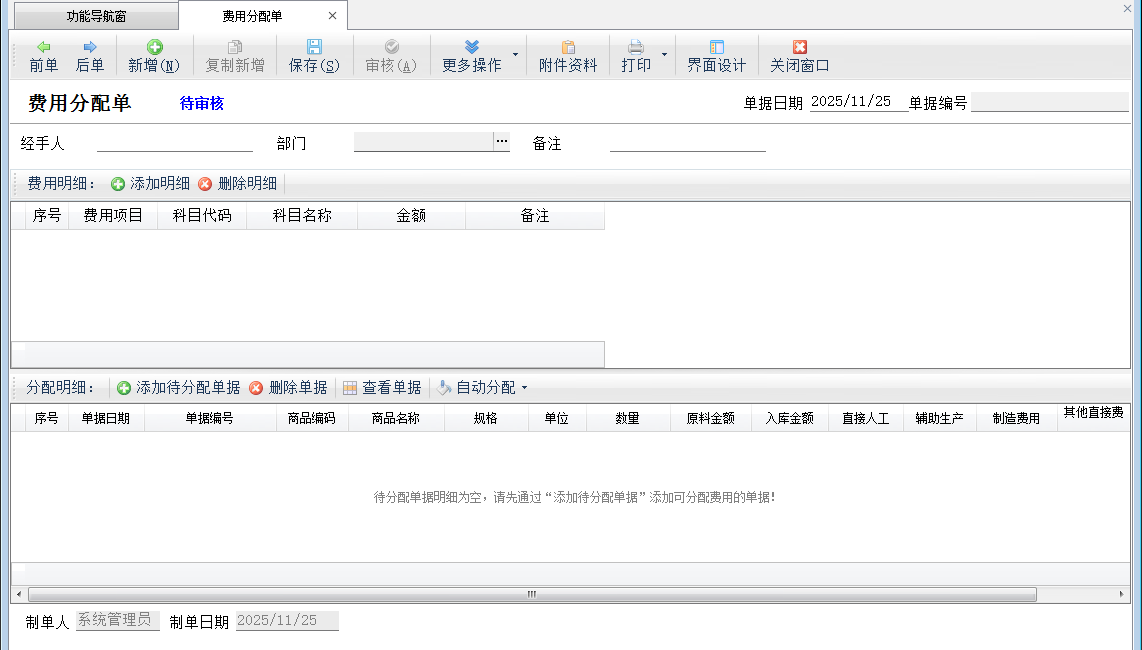Expand the 自动分配 dropdown
Screen dimensions: 1142x650
(524, 388)
